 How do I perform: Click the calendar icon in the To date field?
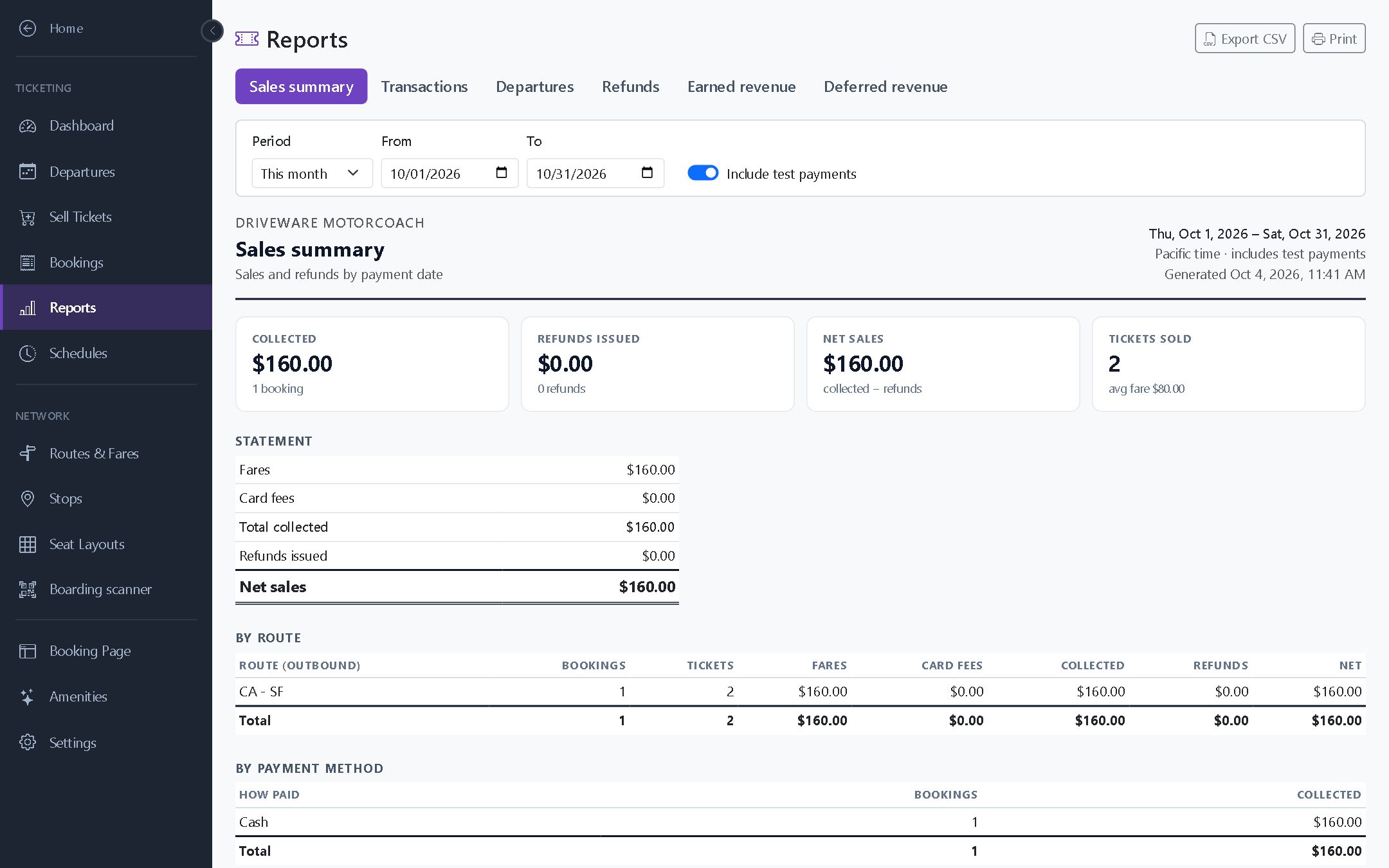click(x=648, y=173)
